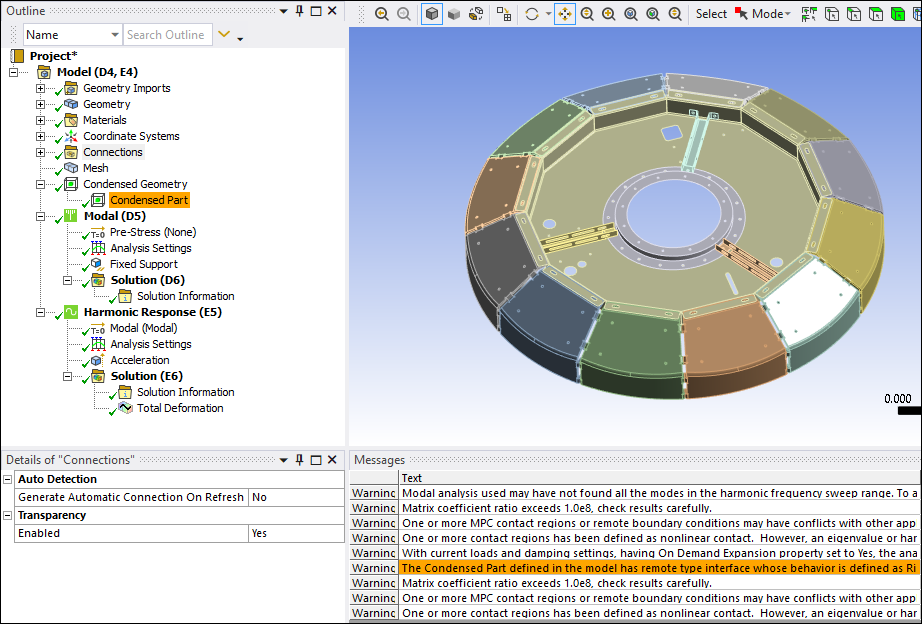The width and height of the screenshot is (922, 624).
Task: Click the Rotate tool icon
Action: [532, 14]
